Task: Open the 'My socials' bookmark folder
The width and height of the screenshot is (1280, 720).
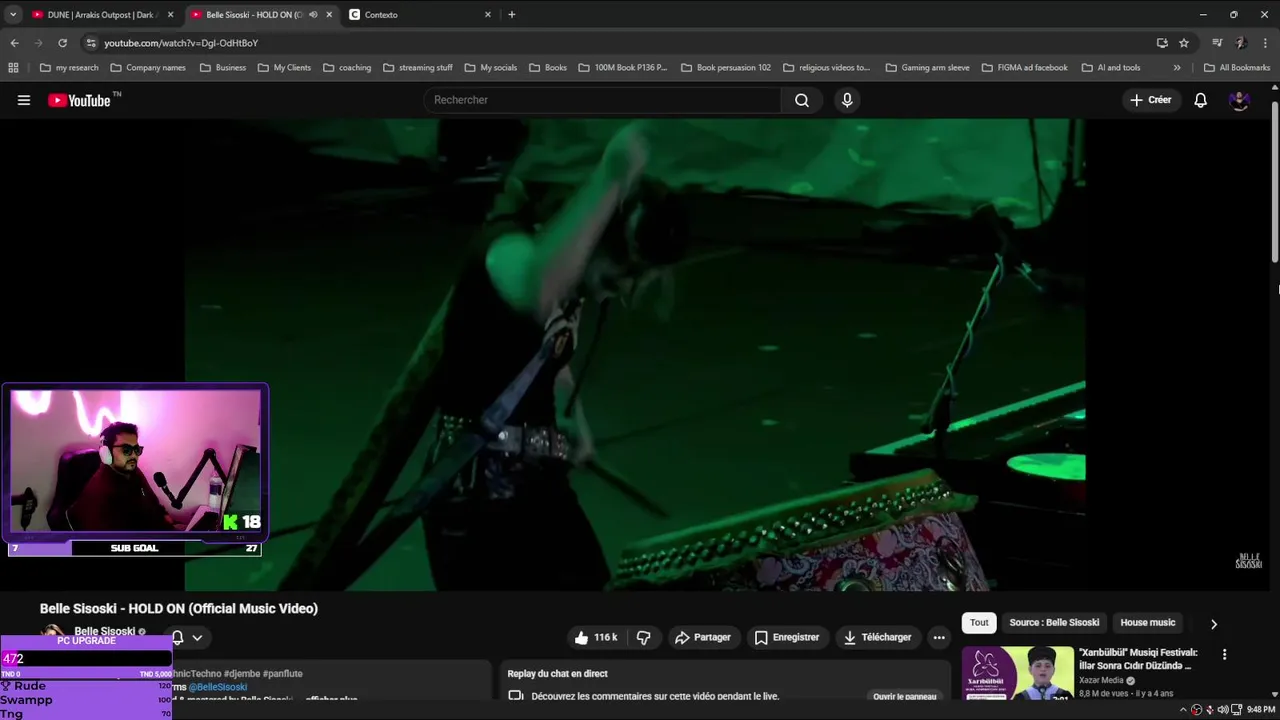Action: tap(490, 68)
